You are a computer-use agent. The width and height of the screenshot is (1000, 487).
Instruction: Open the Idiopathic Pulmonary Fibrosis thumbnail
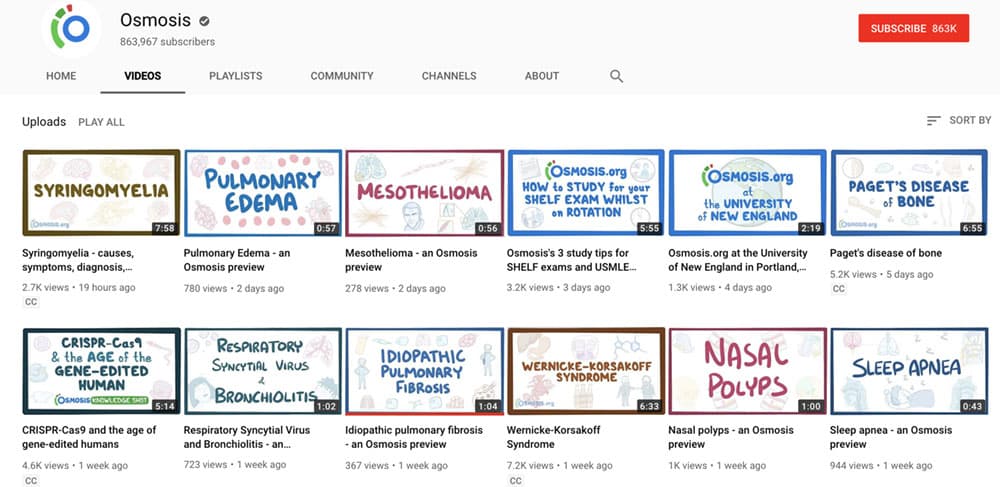tap(425, 371)
